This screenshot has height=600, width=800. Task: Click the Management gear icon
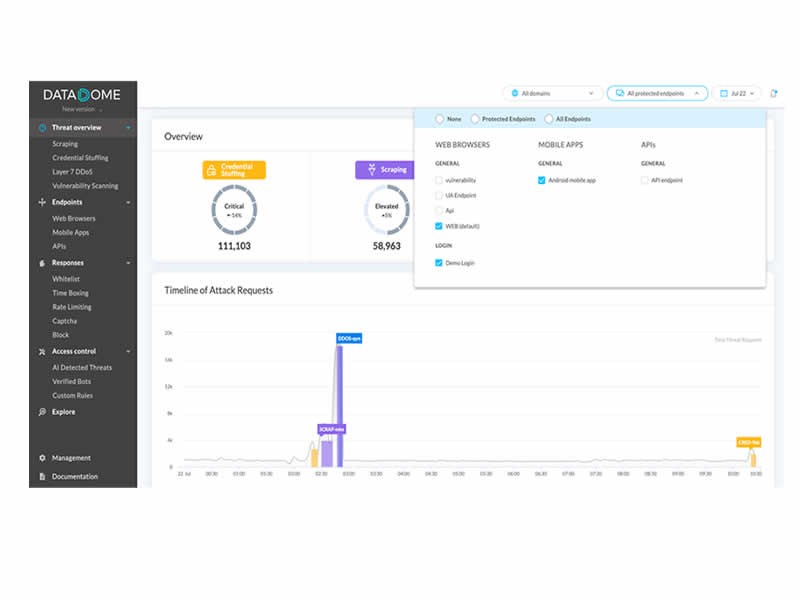tap(42, 458)
